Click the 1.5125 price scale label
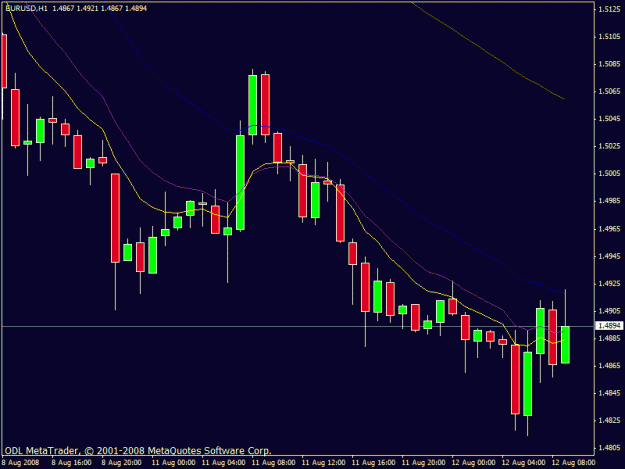625x469 pixels. click(609, 9)
